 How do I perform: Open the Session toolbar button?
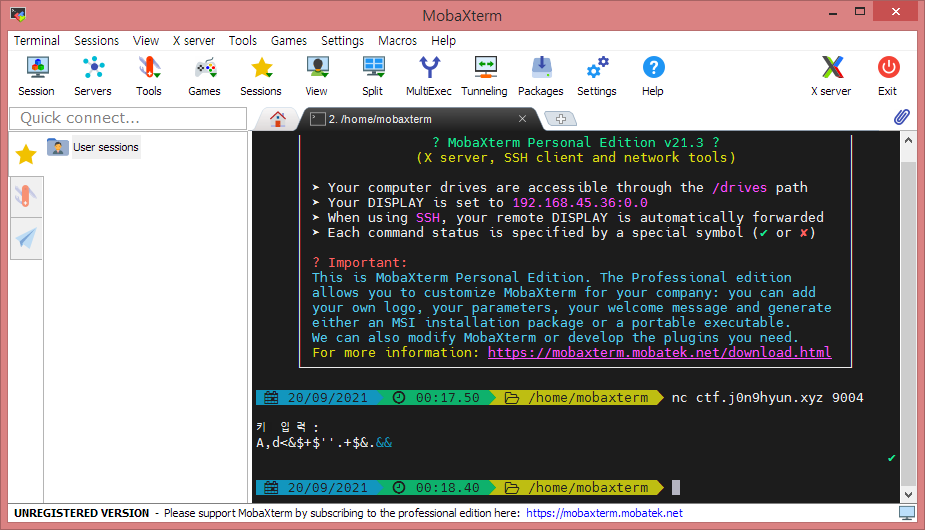click(37, 76)
